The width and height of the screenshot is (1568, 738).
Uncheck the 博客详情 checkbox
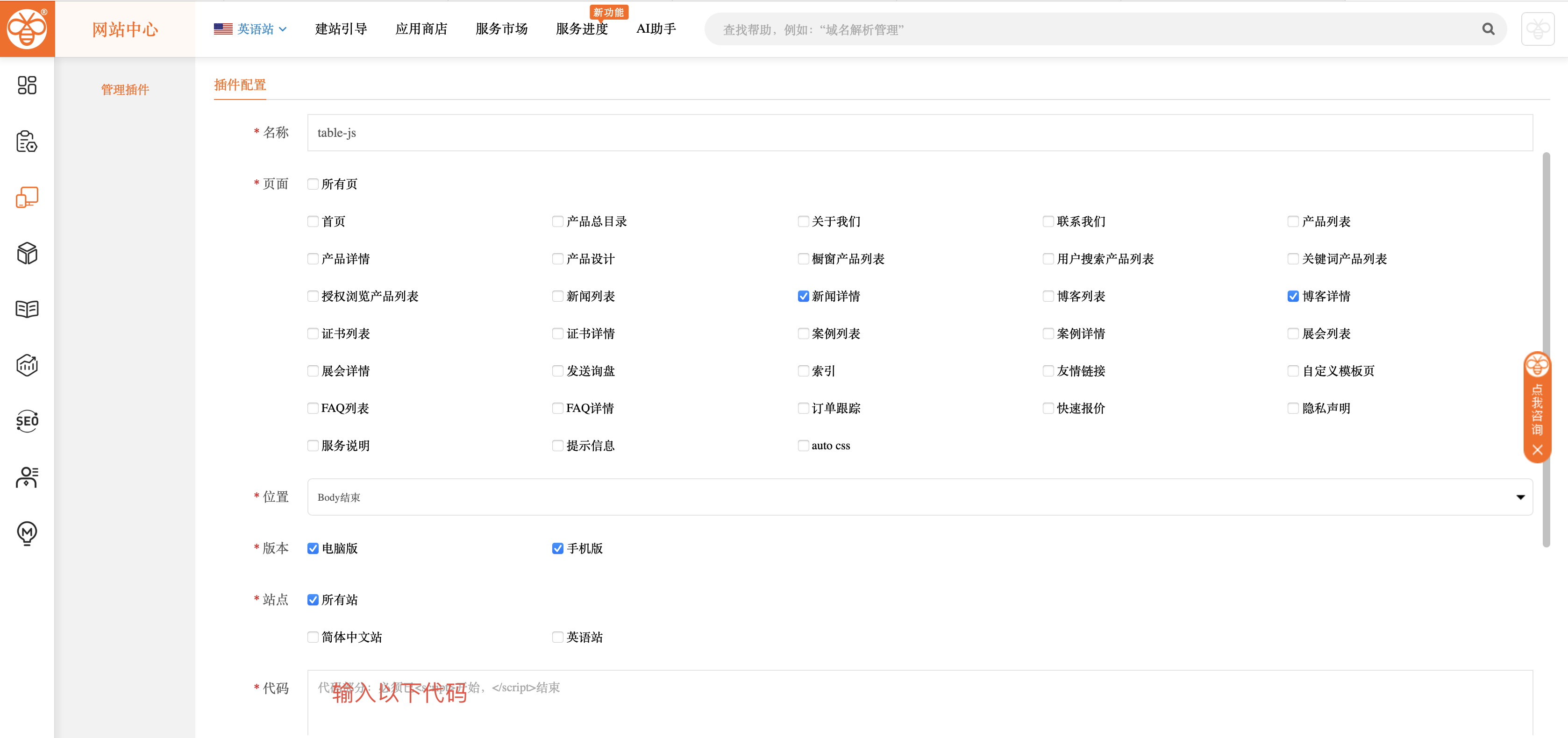click(1293, 296)
